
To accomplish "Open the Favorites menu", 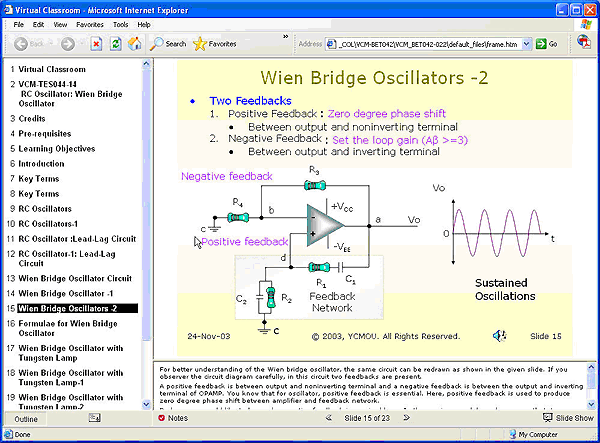I will point(90,24).
